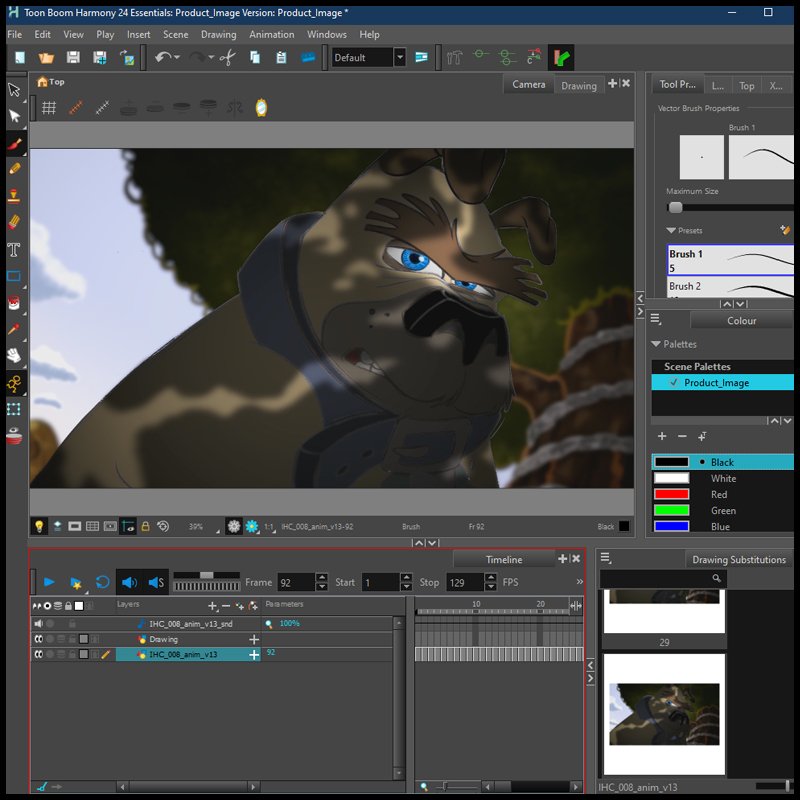The image size is (800, 800).
Task: Click the Add Palette plus button
Action: (662, 436)
